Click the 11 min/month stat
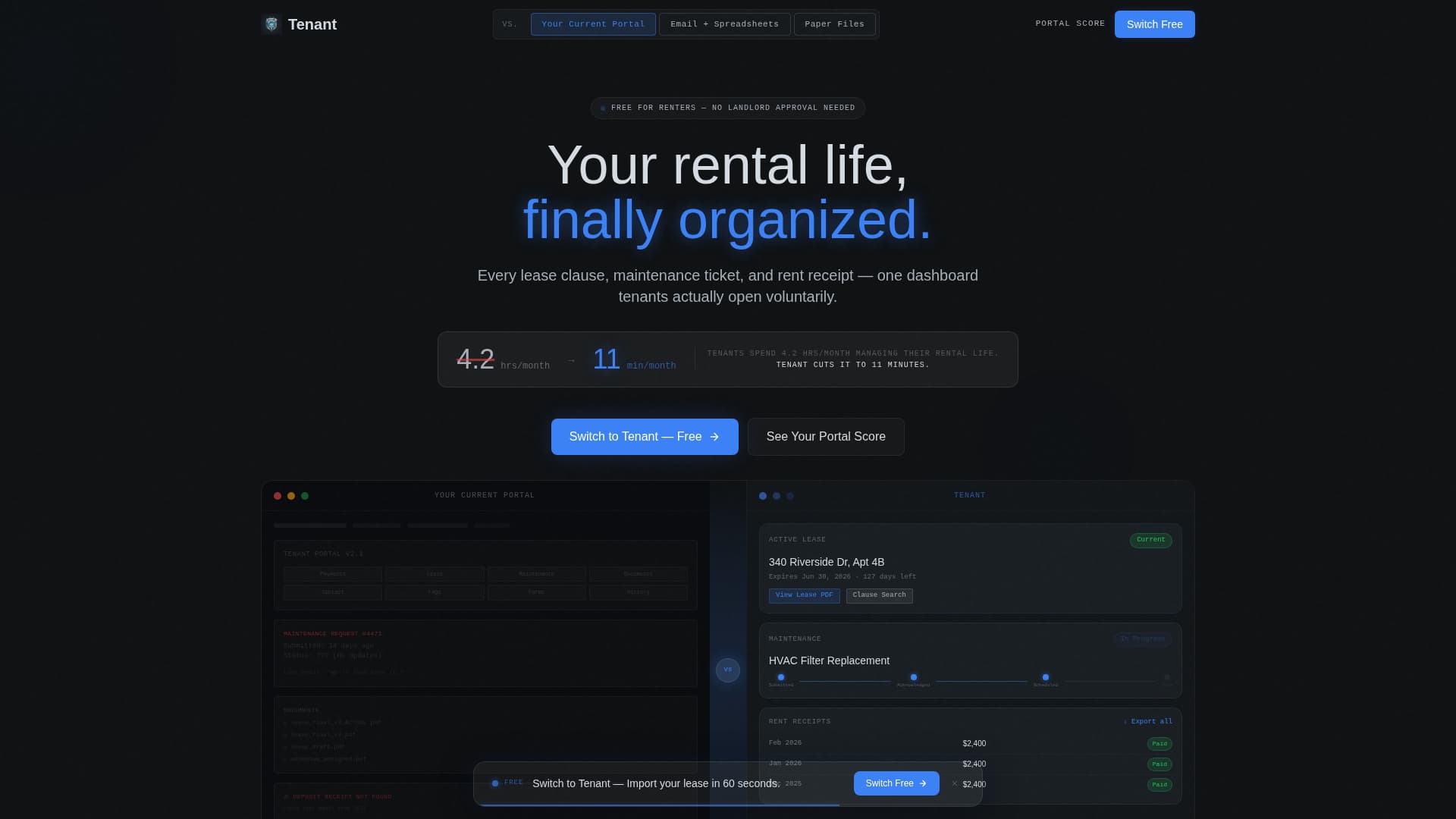 pyautogui.click(x=634, y=359)
